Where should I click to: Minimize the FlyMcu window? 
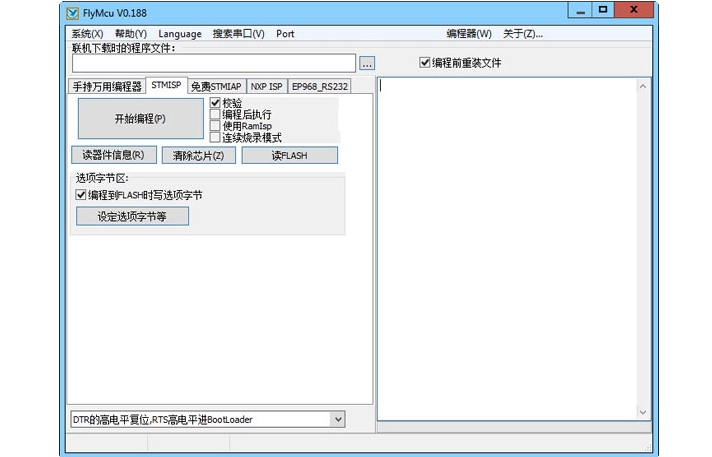pyautogui.click(x=580, y=10)
